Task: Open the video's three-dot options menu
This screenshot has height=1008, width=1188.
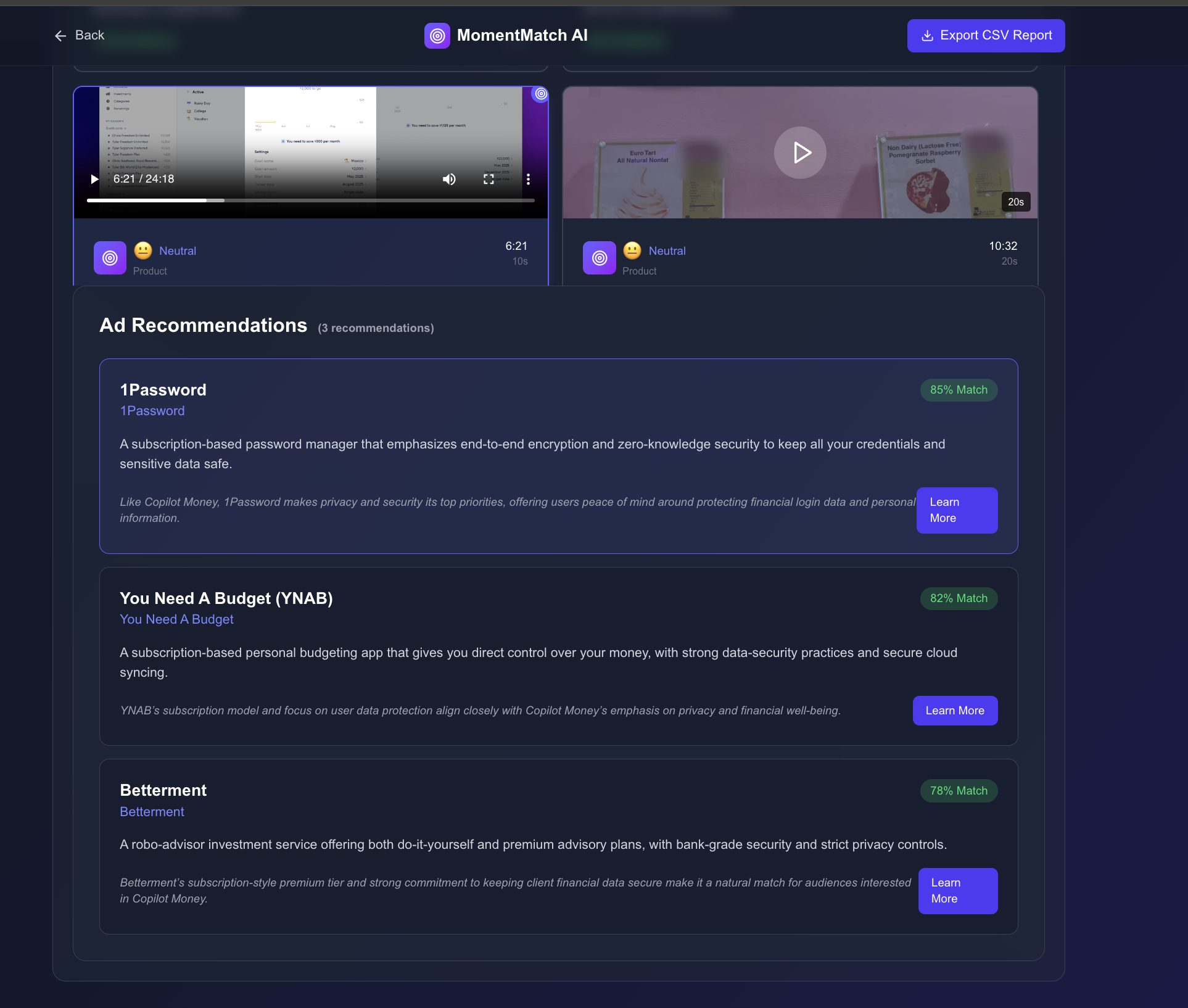Action: click(x=528, y=179)
